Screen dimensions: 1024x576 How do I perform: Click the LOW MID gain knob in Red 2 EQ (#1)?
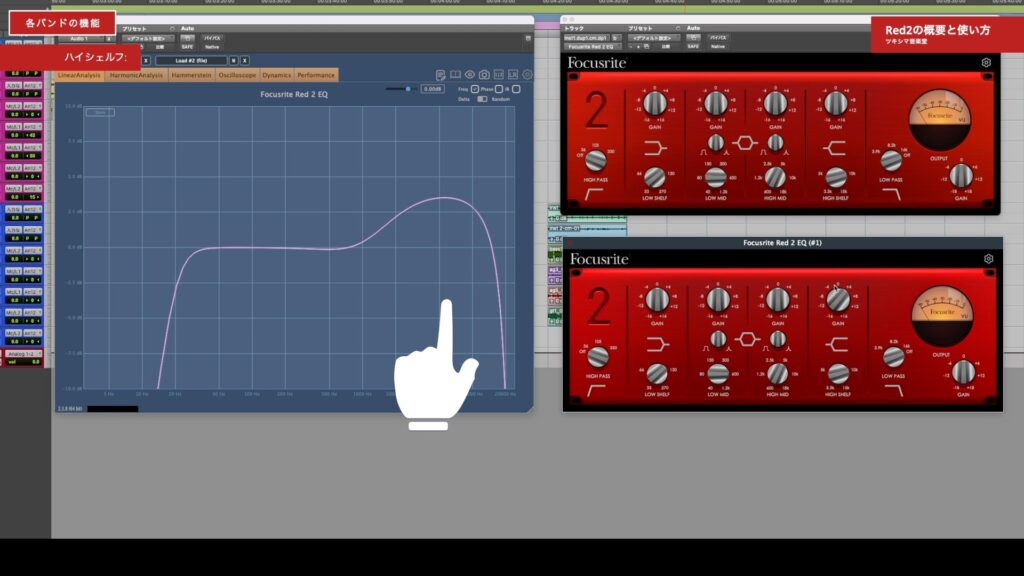coord(718,300)
